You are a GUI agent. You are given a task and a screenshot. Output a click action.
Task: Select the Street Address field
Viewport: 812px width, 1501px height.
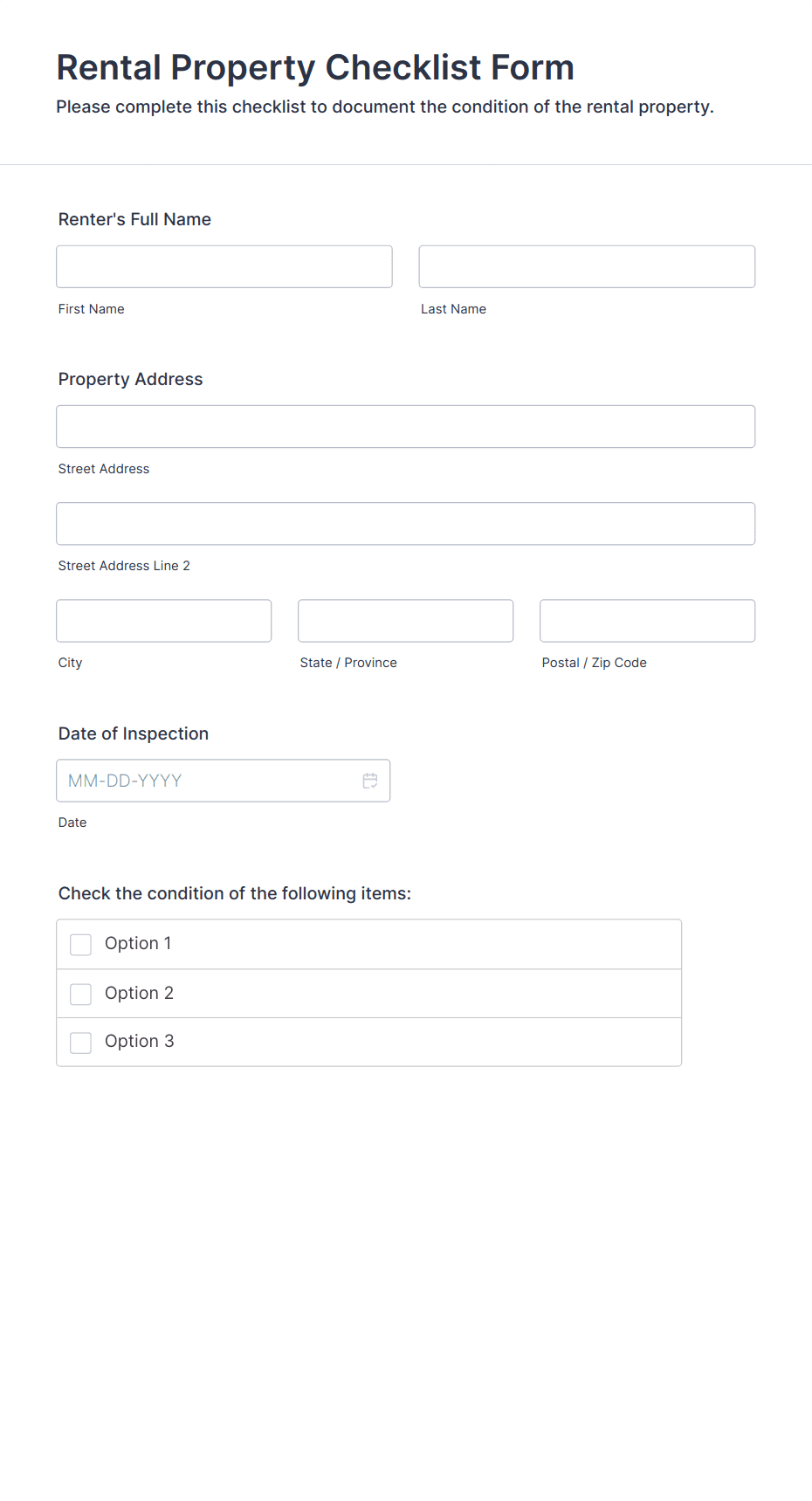click(405, 426)
